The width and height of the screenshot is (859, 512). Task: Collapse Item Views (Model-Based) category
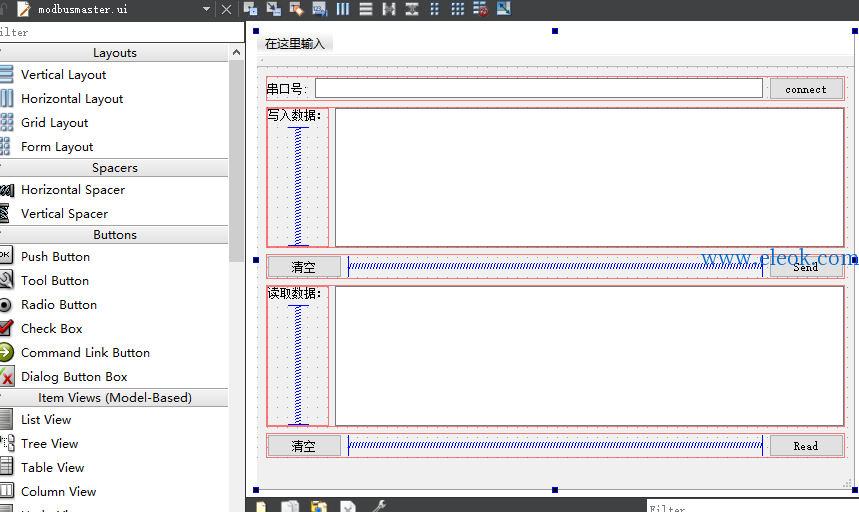(114, 398)
